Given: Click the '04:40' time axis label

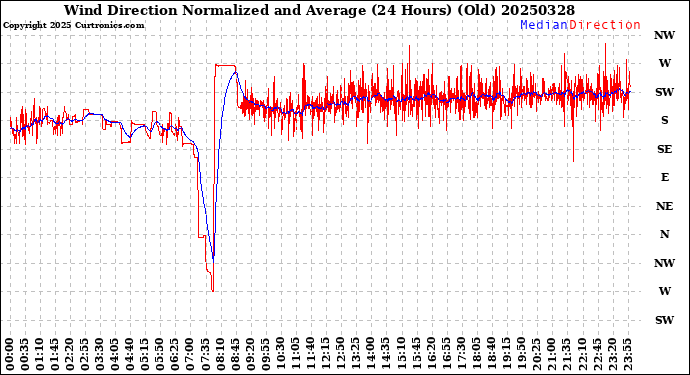Looking at the screenshot, I should [129, 354].
